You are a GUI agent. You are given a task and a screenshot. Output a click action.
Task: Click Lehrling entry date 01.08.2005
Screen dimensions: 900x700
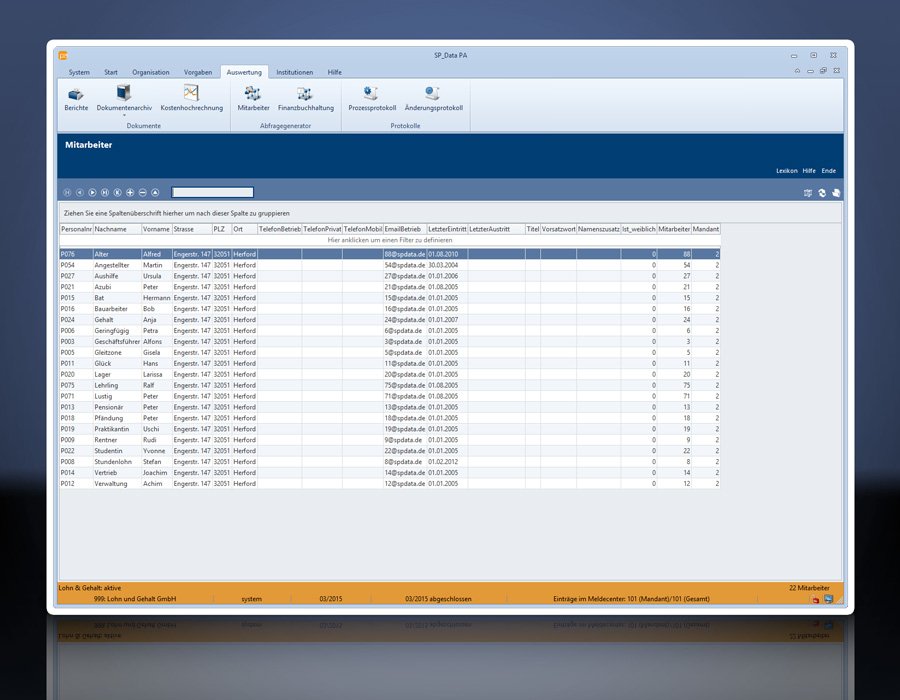point(447,386)
